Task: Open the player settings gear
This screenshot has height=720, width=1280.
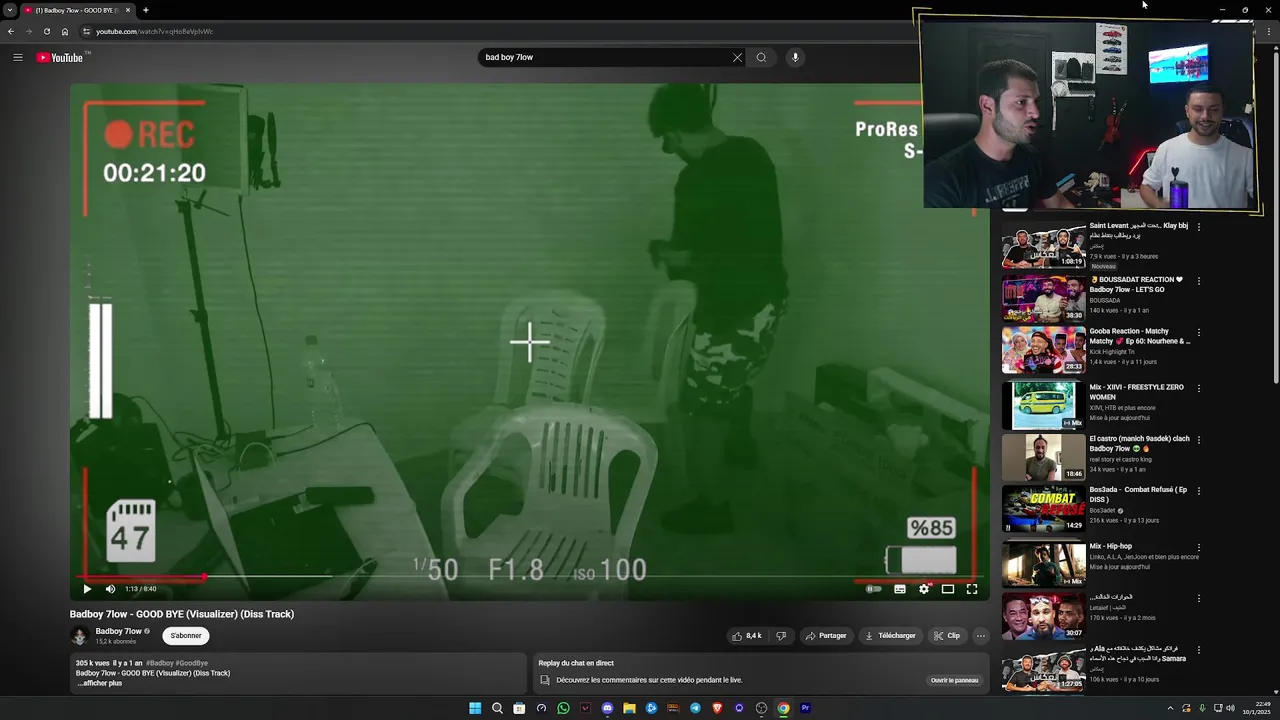Action: pyautogui.click(x=924, y=589)
